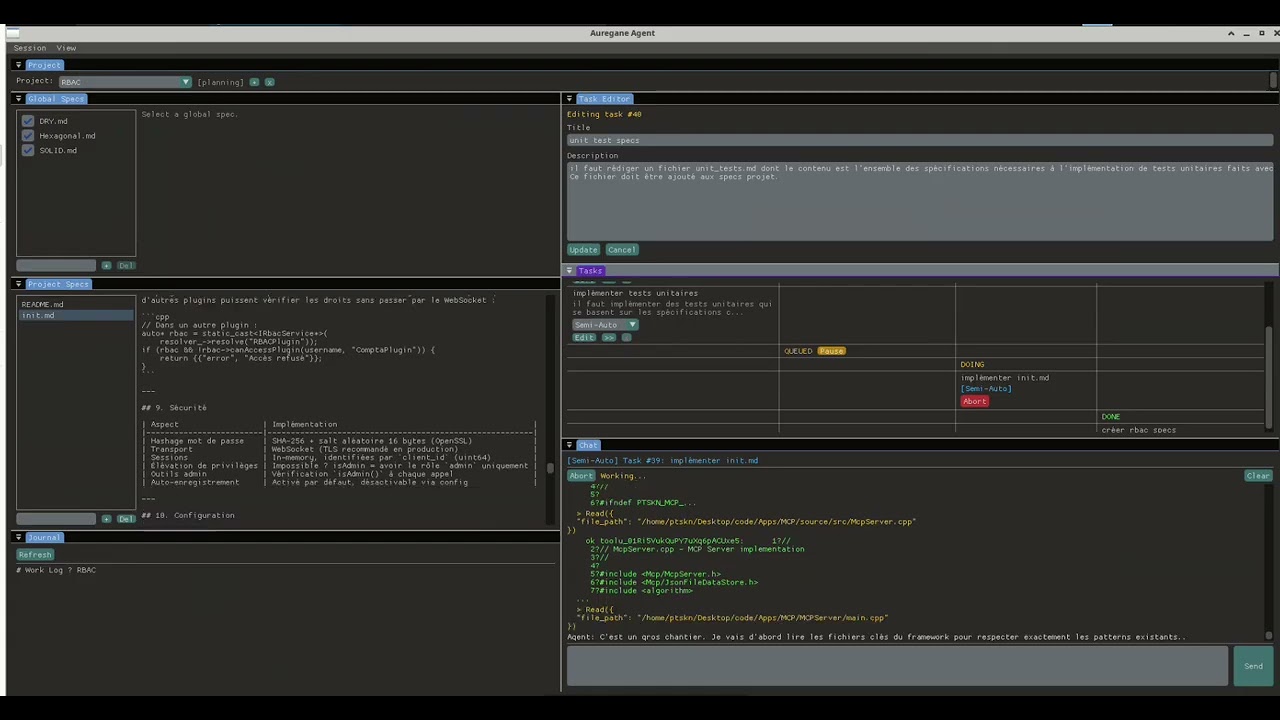Uncheck the DRY.md global spec
Image resolution: width=1280 pixels, height=720 pixels.
[x=28, y=121]
